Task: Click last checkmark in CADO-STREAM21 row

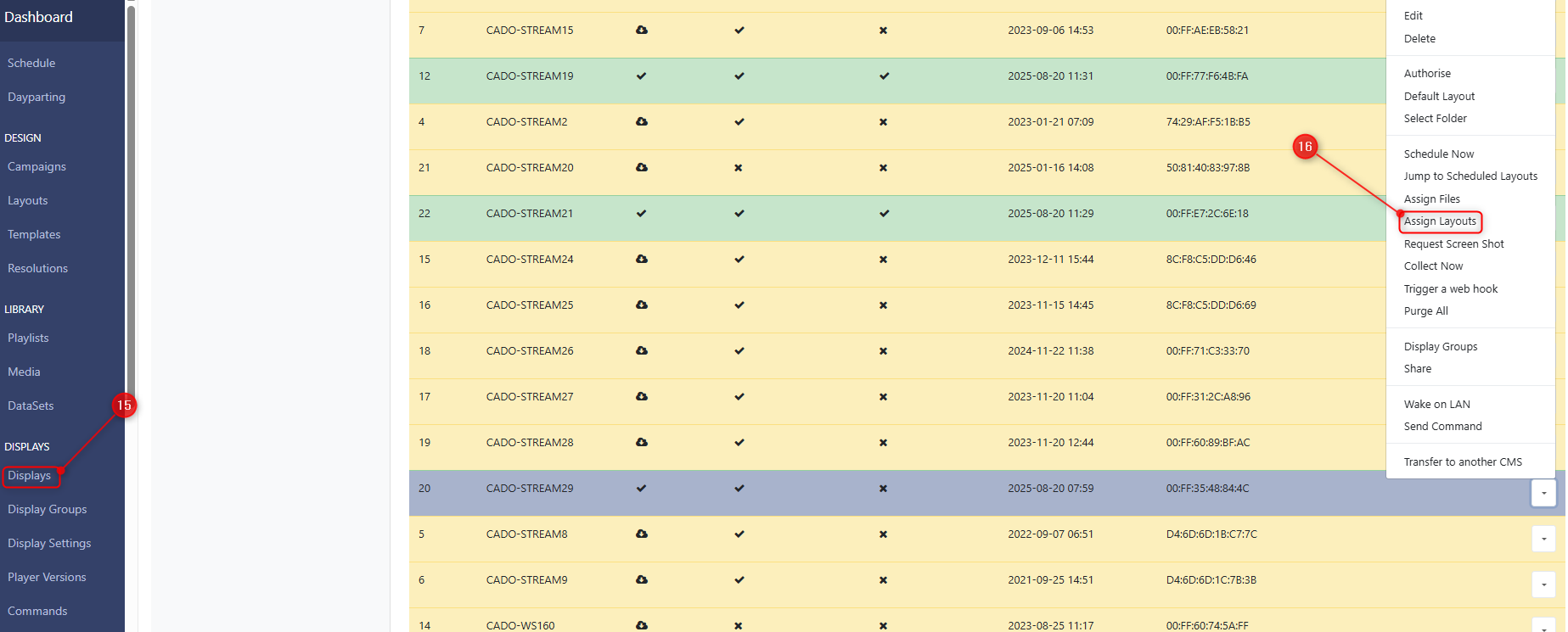Action: pos(884,213)
